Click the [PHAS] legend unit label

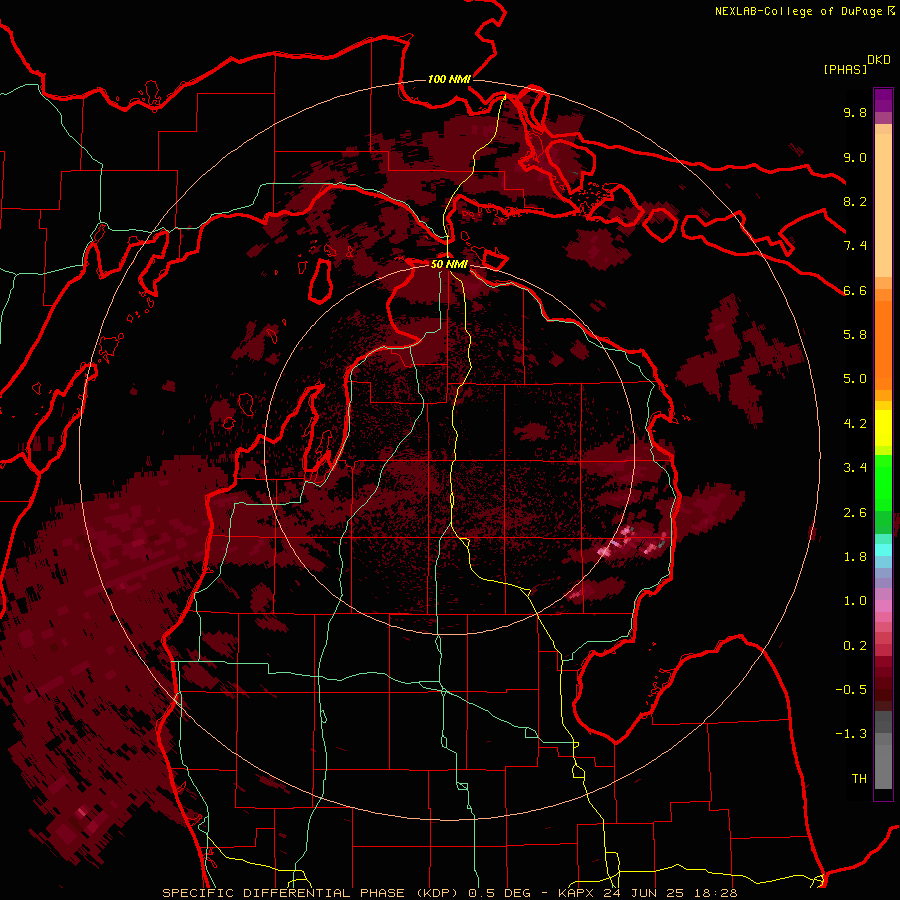coord(845,69)
